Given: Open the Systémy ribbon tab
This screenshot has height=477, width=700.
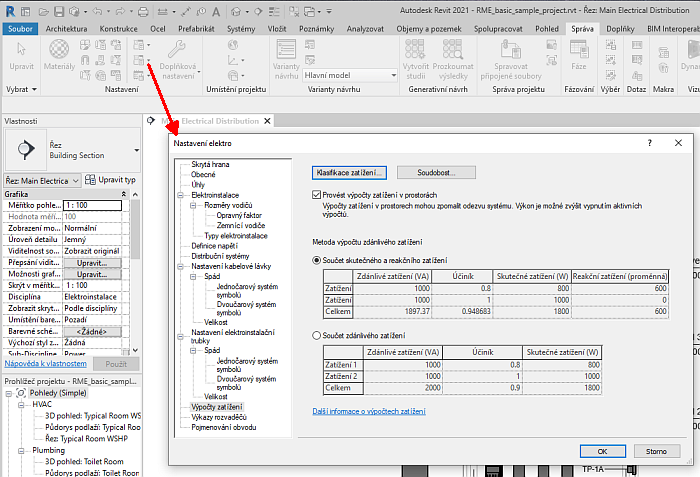Looking at the screenshot, I should (240, 29).
